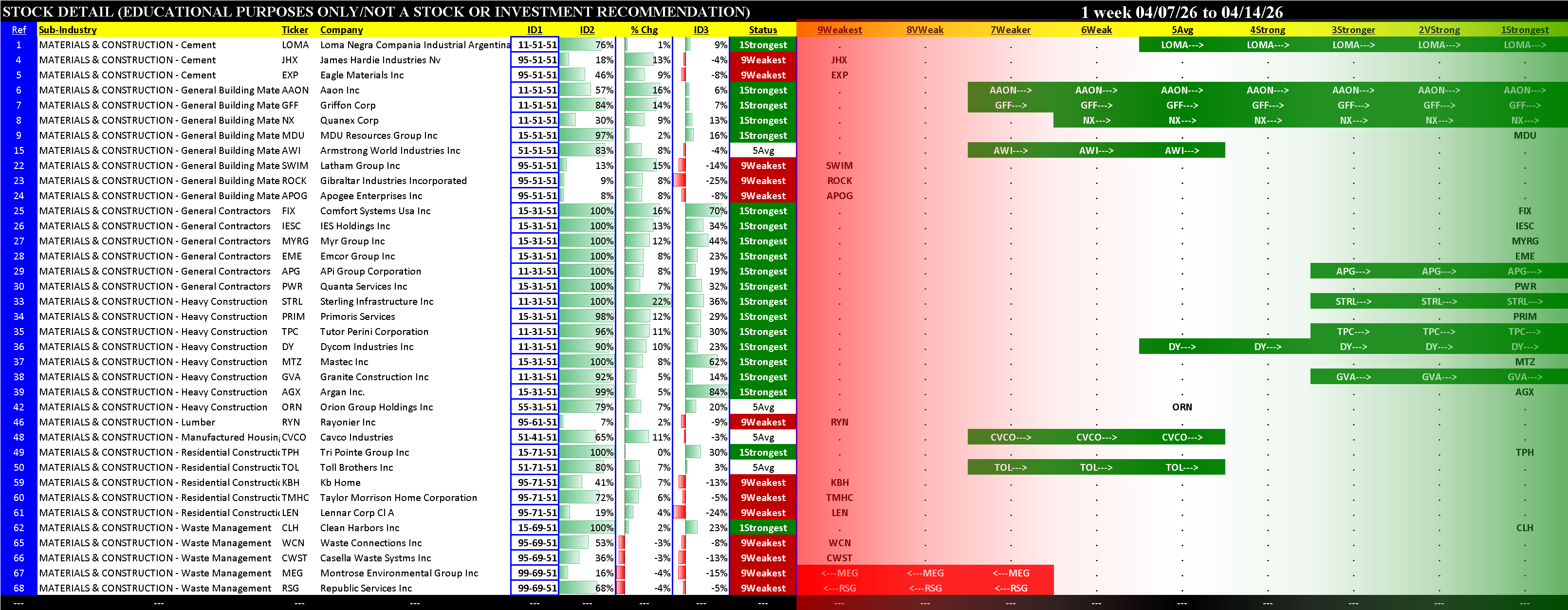Click the Sub-Industry column header
1568x610 pixels.
[x=68, y=30]
